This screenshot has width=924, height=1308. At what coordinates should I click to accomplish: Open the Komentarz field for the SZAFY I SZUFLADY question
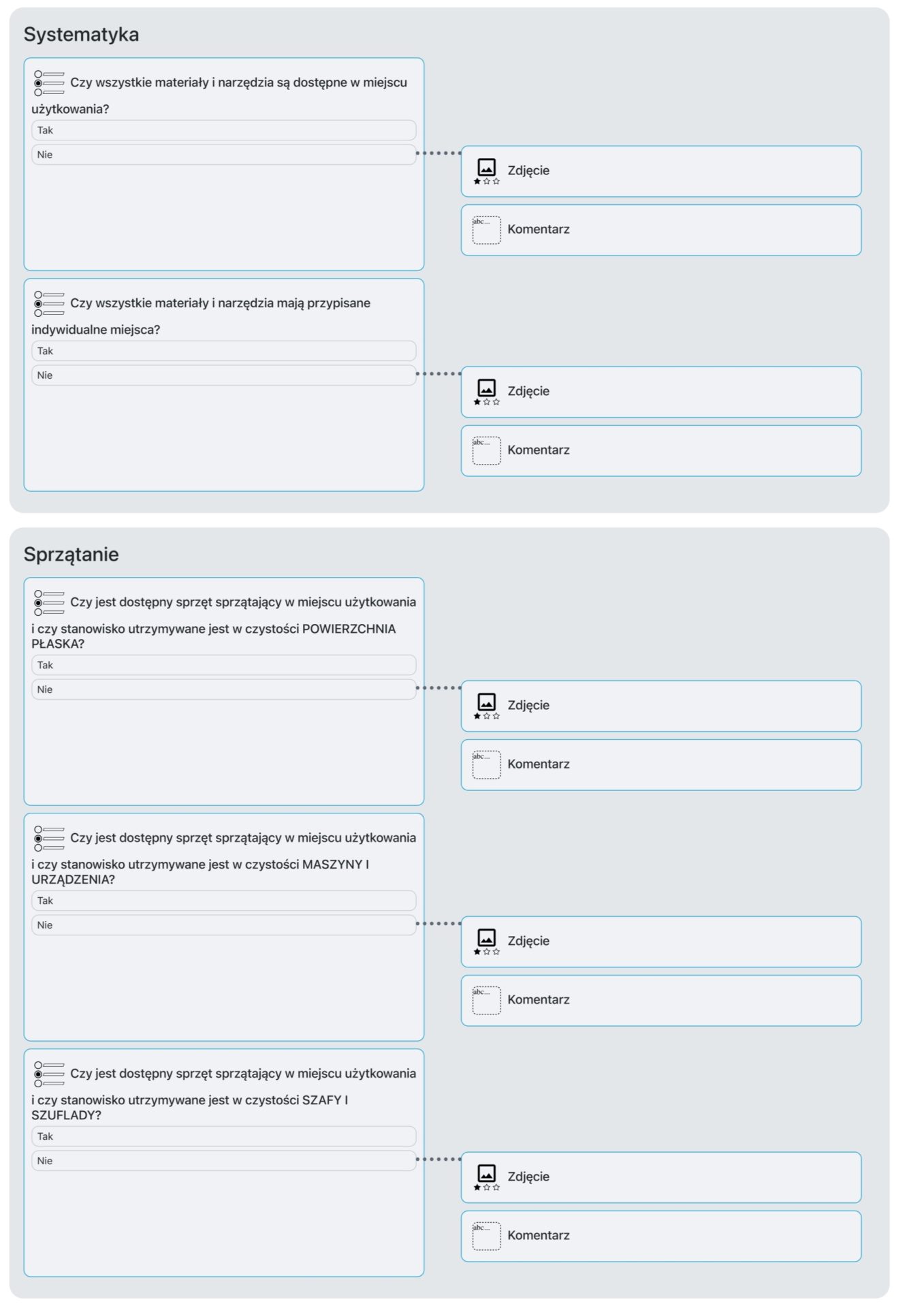(x=661, y=1236)
